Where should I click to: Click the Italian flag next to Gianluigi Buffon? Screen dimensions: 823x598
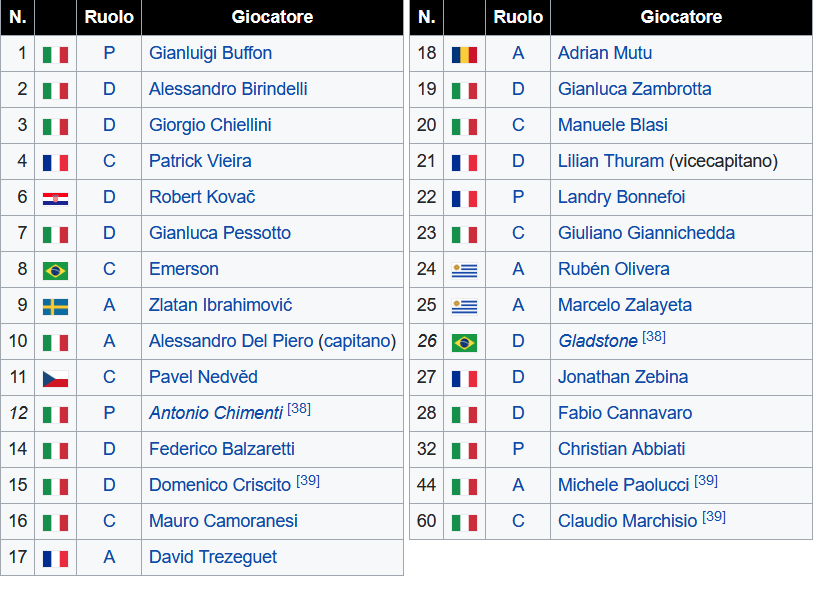tap(55, 55)
